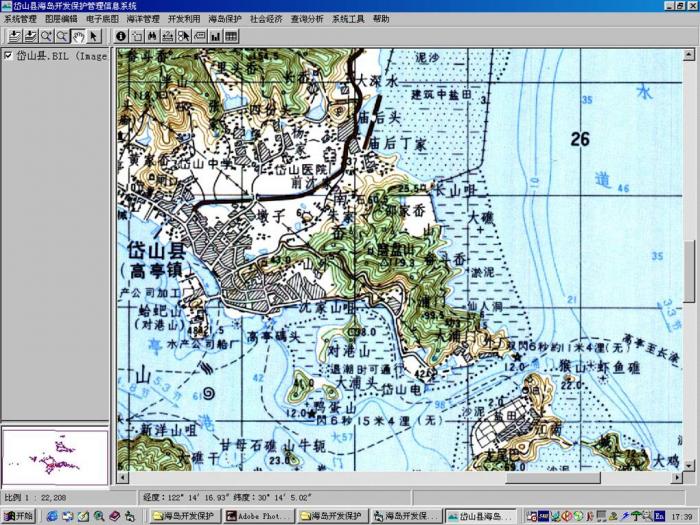Screen dimensions: 700x525
Task: Select the zoom out magnifier tool
Action: pos(62,36)
